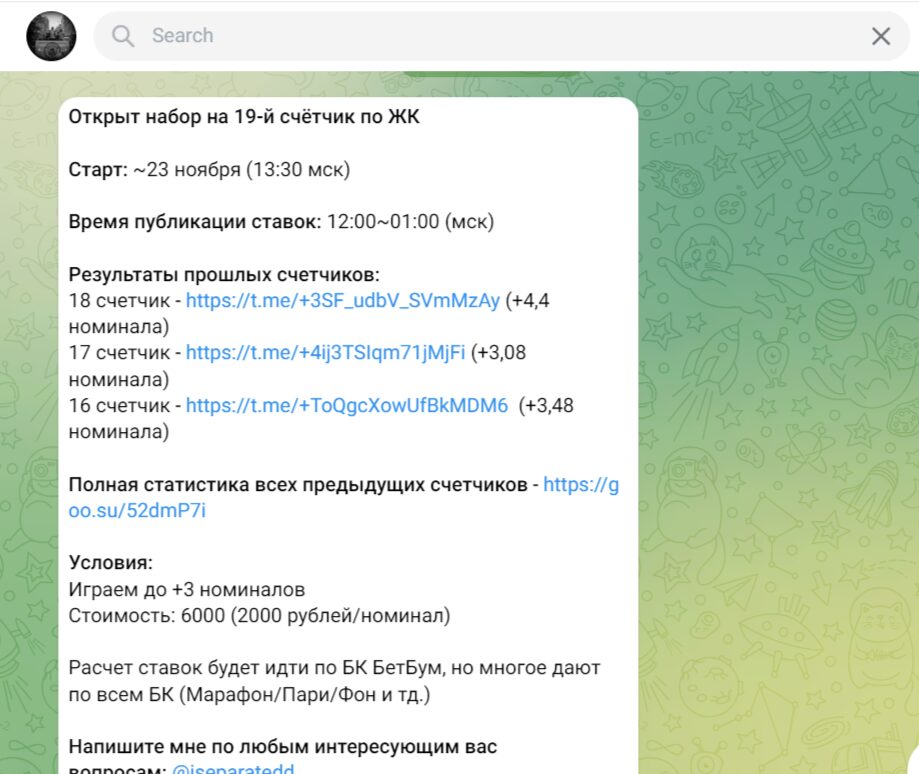Click the '18 счетчик' label
This screenshot has width=919, height=774.
[x=119, y=301]
